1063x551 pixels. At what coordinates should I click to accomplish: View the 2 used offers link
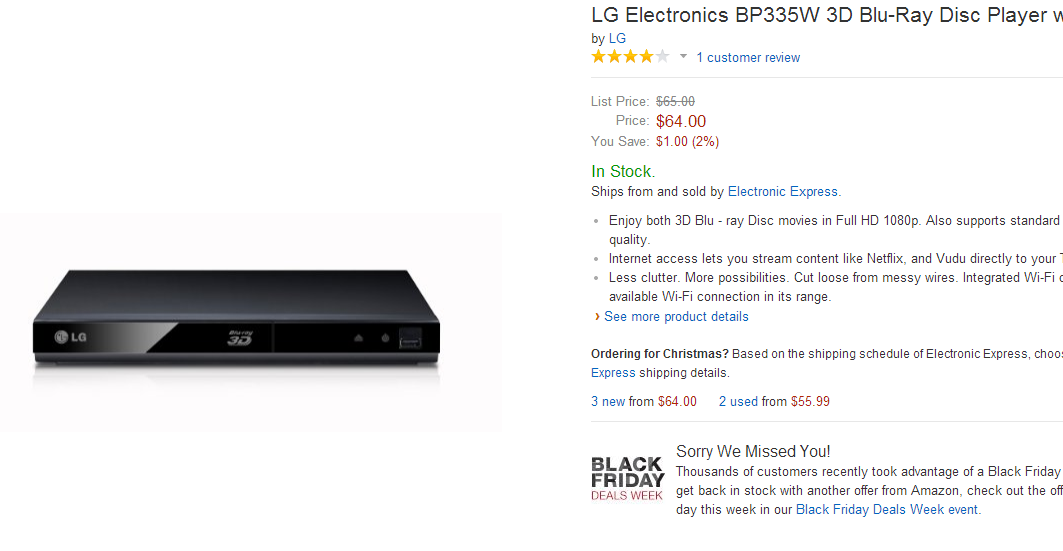click(738, 402)
